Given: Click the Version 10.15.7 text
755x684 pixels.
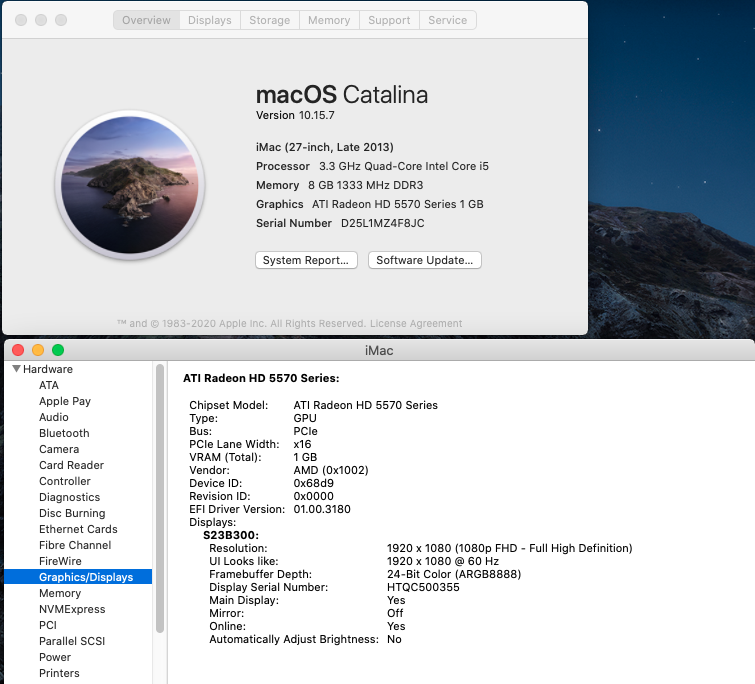Looking at the screenshot, I should coord(295,116).
